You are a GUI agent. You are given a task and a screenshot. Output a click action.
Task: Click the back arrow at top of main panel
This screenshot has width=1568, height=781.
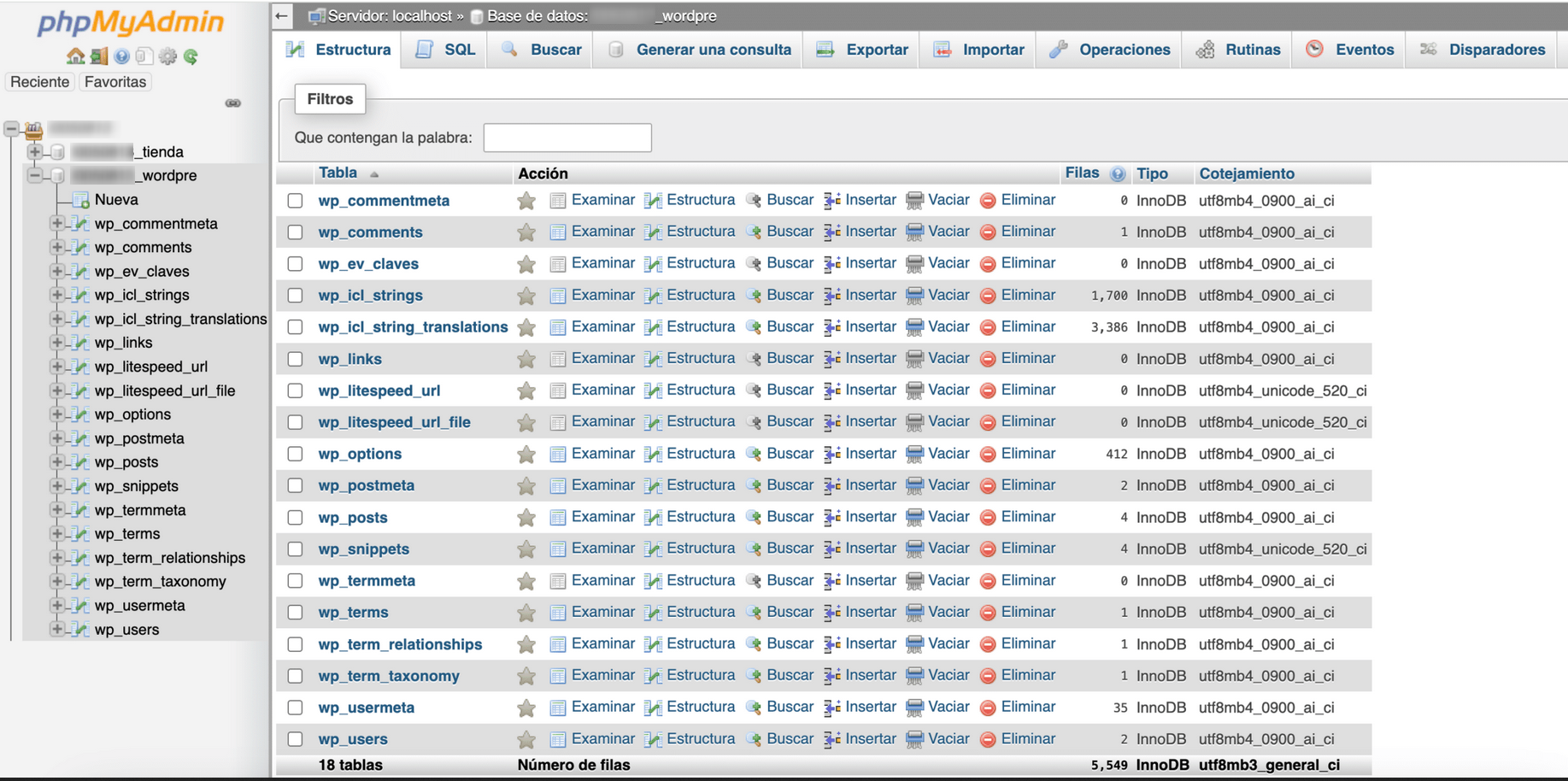[x=282, y=16]
